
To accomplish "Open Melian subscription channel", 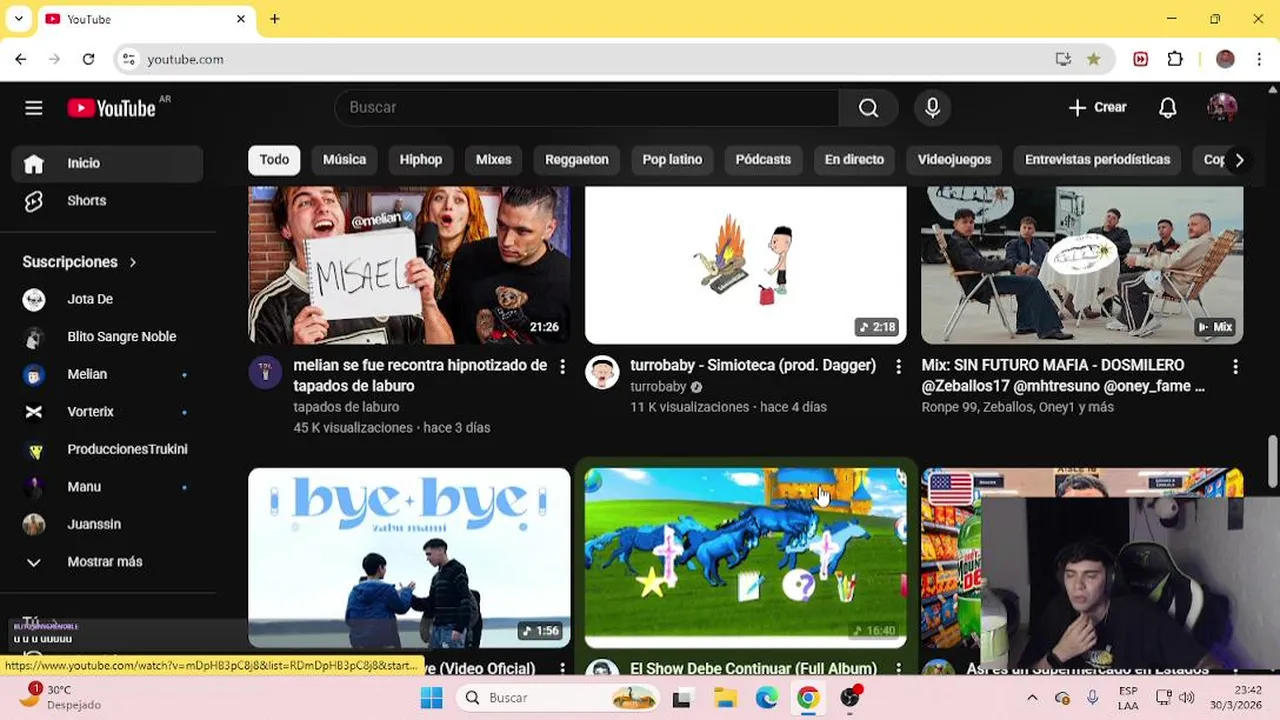I will [107, 374].
